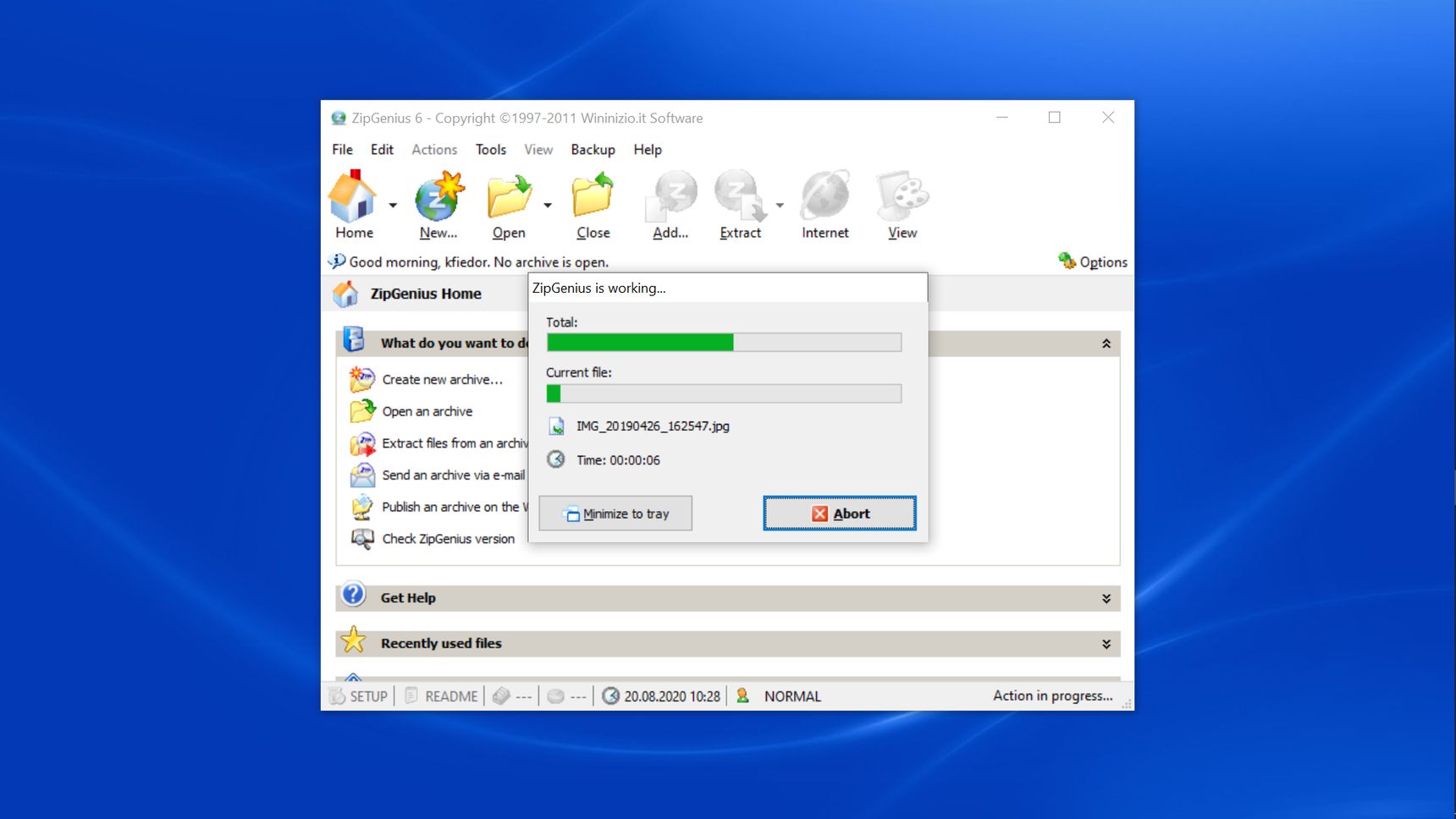Click the Check ZipGenius version icon
Screen dimensions: 1456x819
coord(362,539)
